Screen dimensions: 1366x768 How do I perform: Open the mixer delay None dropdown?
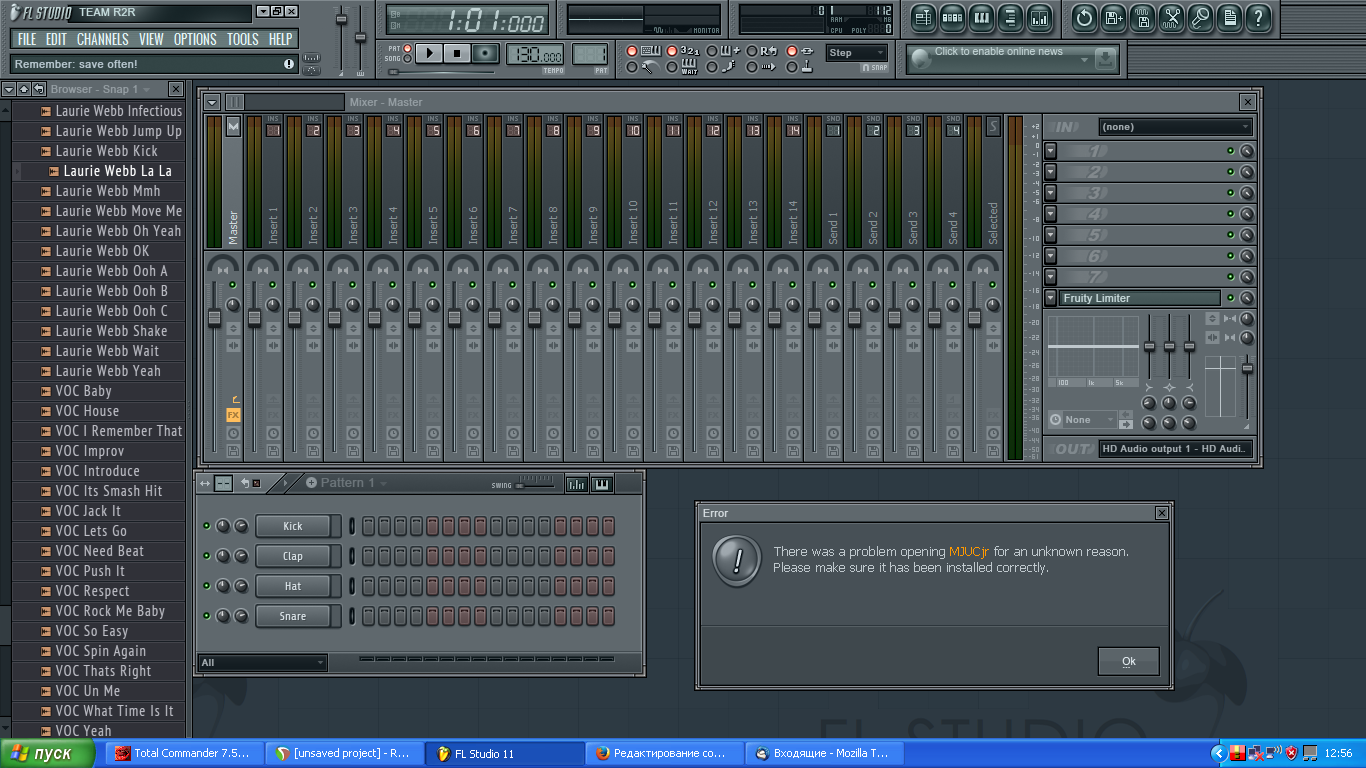click(x=1082, y=420)
